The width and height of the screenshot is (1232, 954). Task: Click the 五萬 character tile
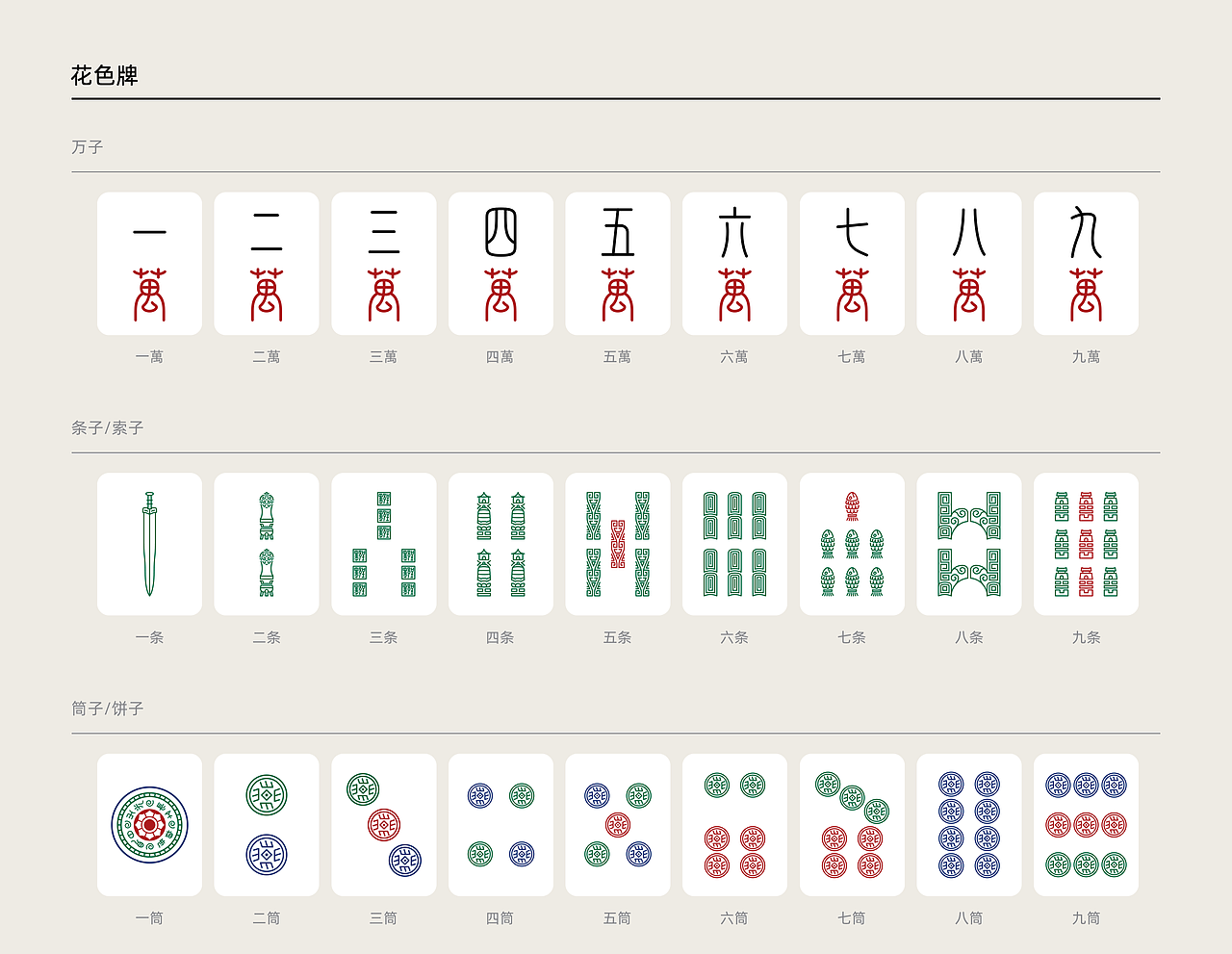pyautogui.click(x=618, y=264)
